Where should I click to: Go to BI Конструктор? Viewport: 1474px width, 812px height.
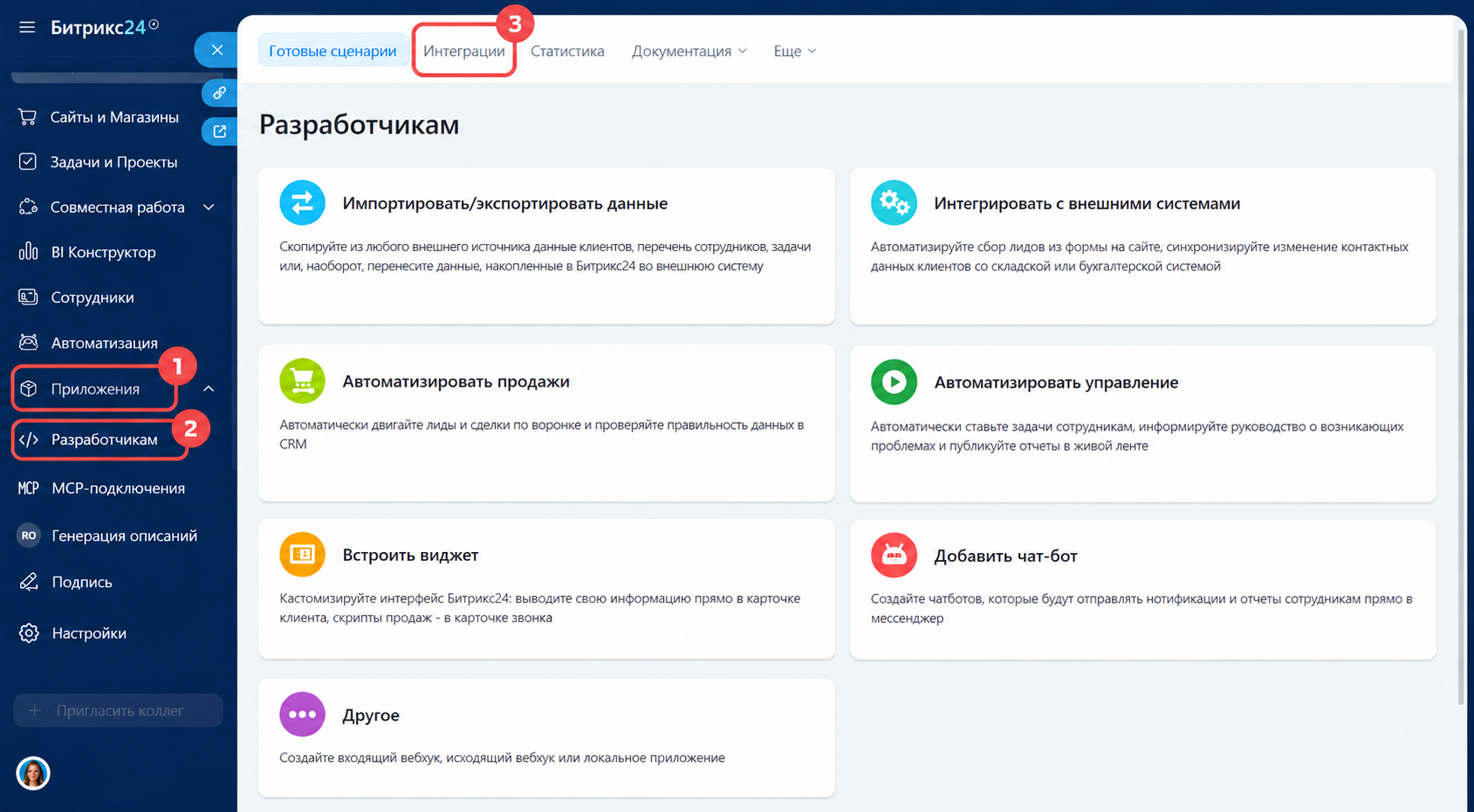(x=103, y=252)
